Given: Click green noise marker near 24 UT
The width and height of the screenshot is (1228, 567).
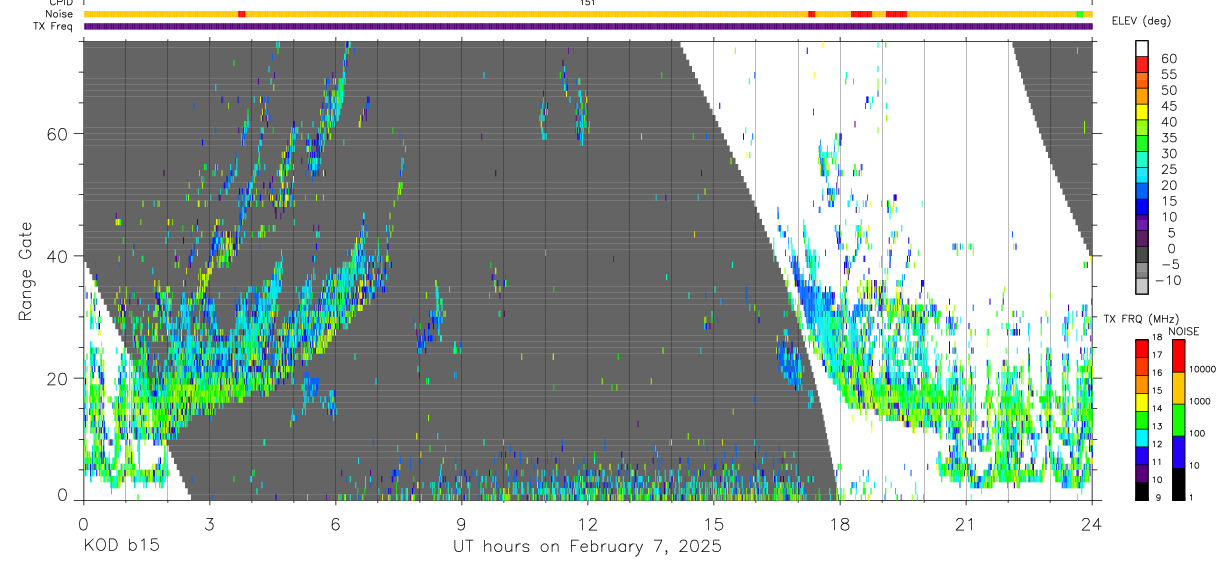Looking at the screenshot, I should tap(1080, 14).
